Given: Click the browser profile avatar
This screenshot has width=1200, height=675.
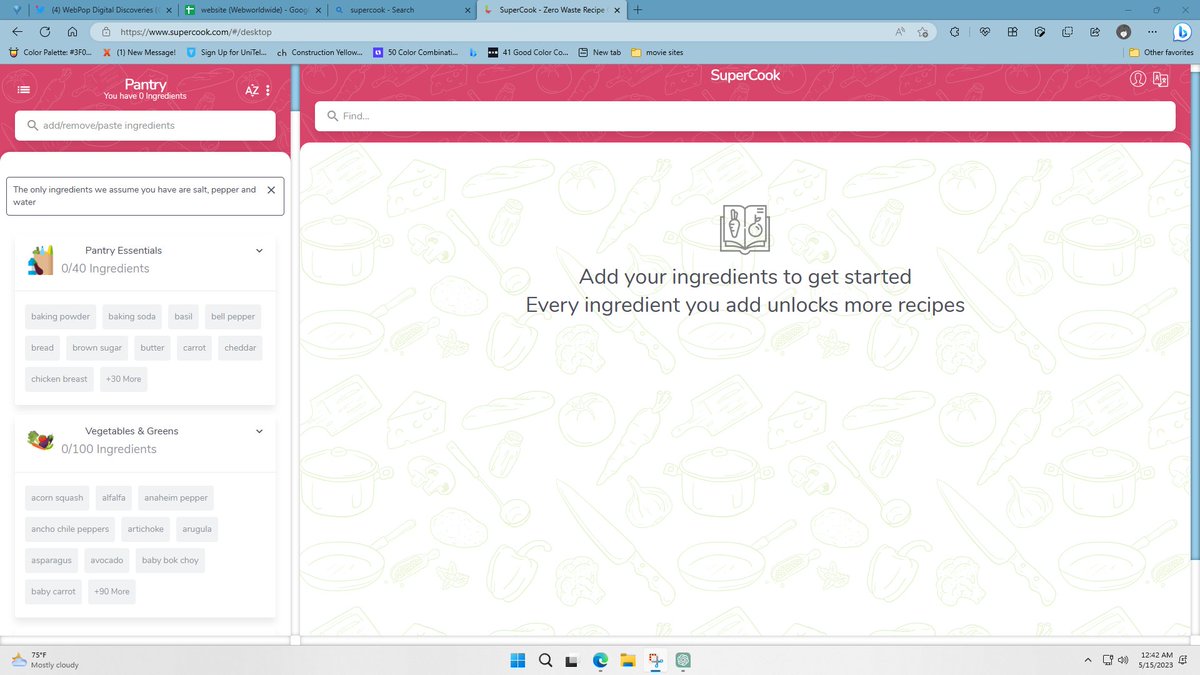Looking at the screenshot, I should 1124,32.
